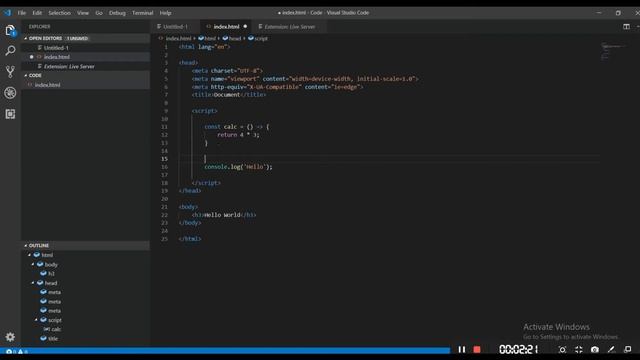Switch to Extension: Live Server tab

tap(289, 27)
